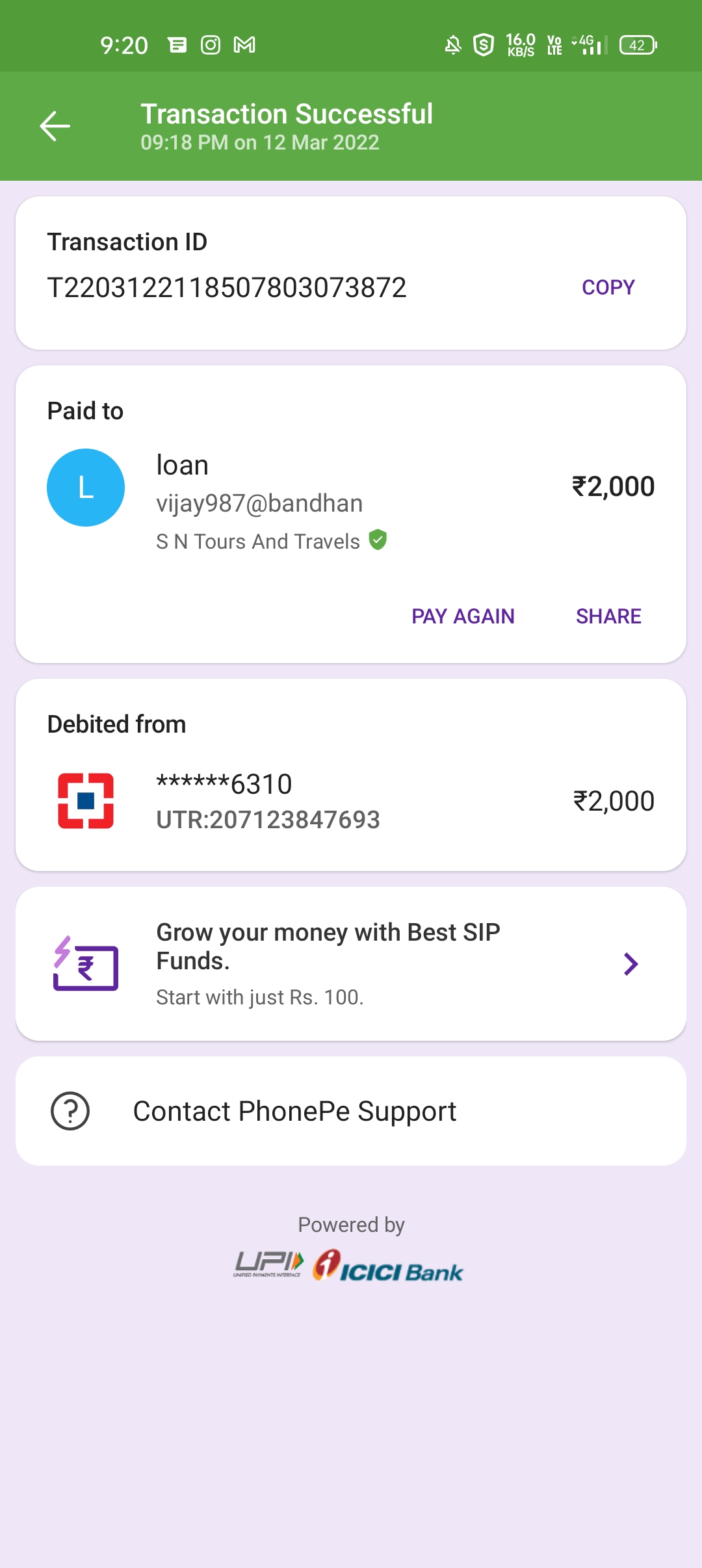Viewport: 702px width, 1568px height.
Task: Tap the HDFC bank logo icon
Action: (x=86, y=801)
